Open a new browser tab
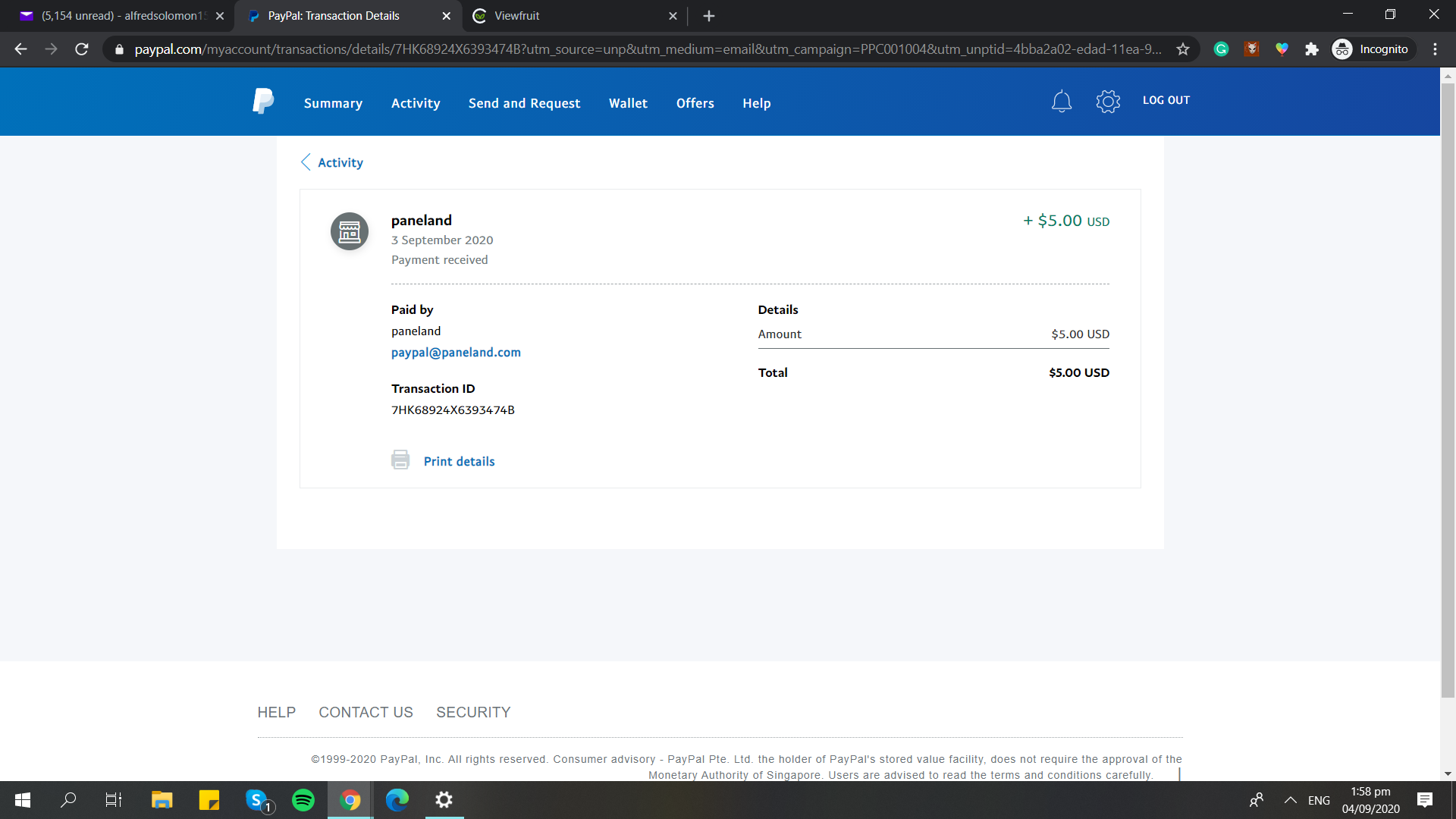1456x819 pixels. coord(709,16)
